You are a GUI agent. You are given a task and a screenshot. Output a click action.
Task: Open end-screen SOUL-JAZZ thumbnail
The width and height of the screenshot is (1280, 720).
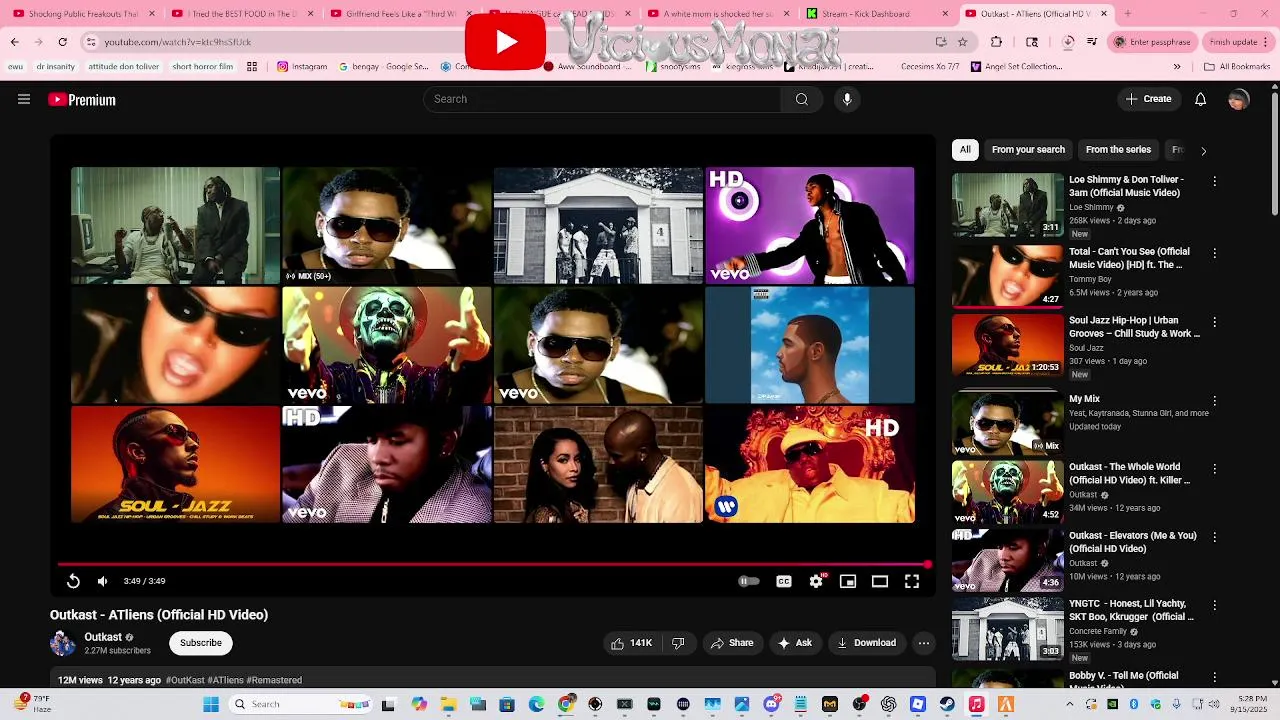click(176, 464)
